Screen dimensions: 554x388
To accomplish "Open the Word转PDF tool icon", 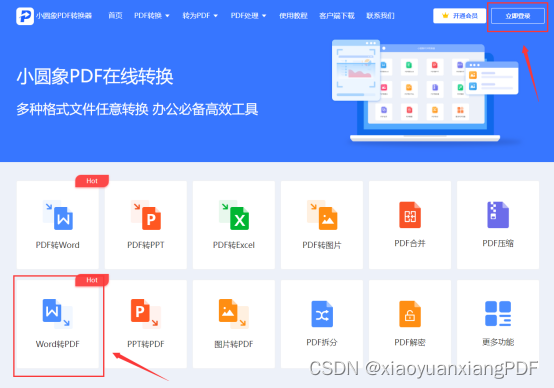I will (58, 313).
